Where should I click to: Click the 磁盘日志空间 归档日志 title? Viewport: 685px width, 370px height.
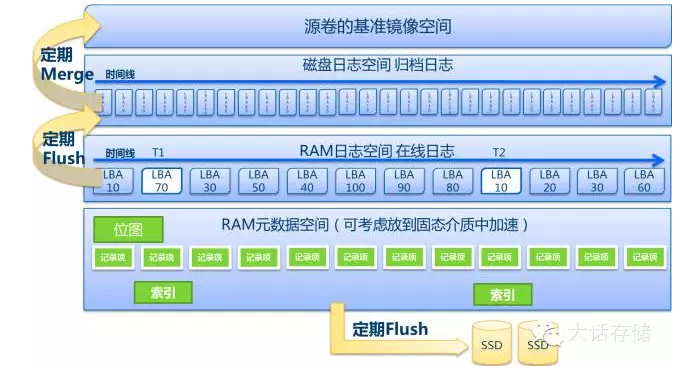(x=377, y=65)
